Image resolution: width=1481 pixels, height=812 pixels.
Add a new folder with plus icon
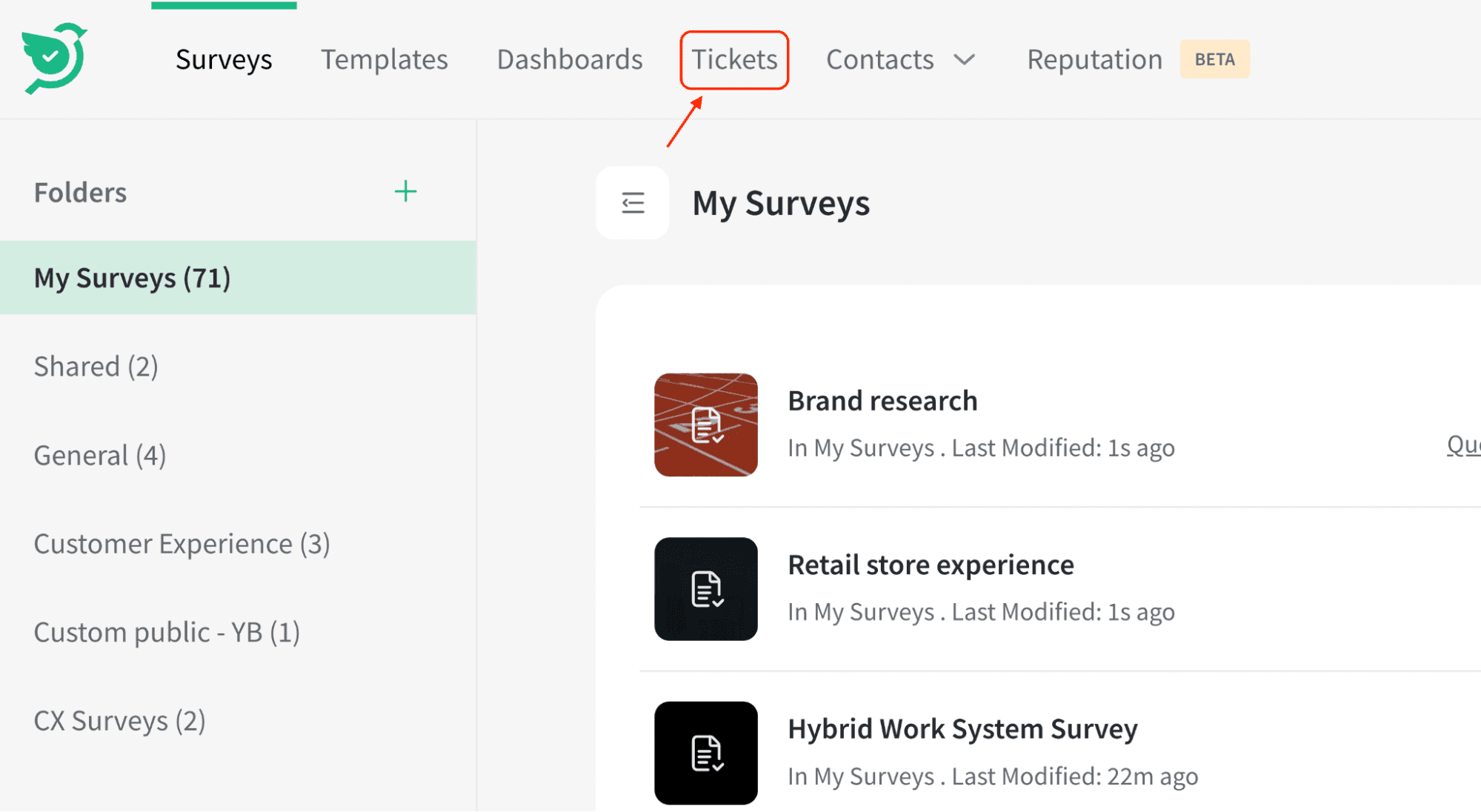pyautogui.click(x=405, y=192)
